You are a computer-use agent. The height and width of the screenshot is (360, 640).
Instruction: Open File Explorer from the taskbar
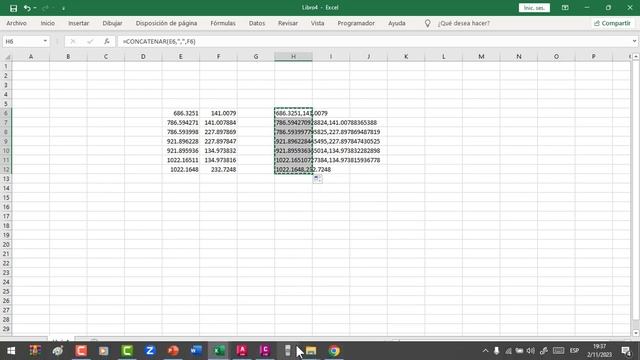(311, 351)
